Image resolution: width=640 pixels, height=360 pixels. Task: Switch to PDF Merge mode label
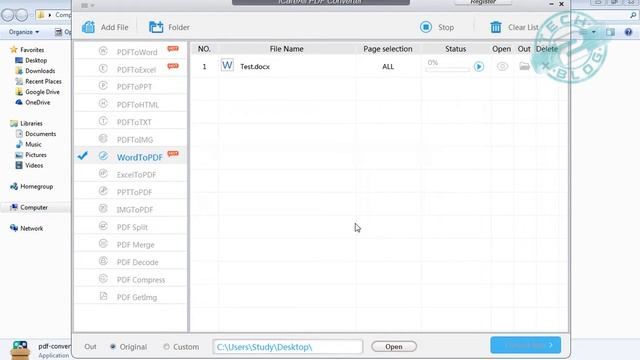pos(136,245)
